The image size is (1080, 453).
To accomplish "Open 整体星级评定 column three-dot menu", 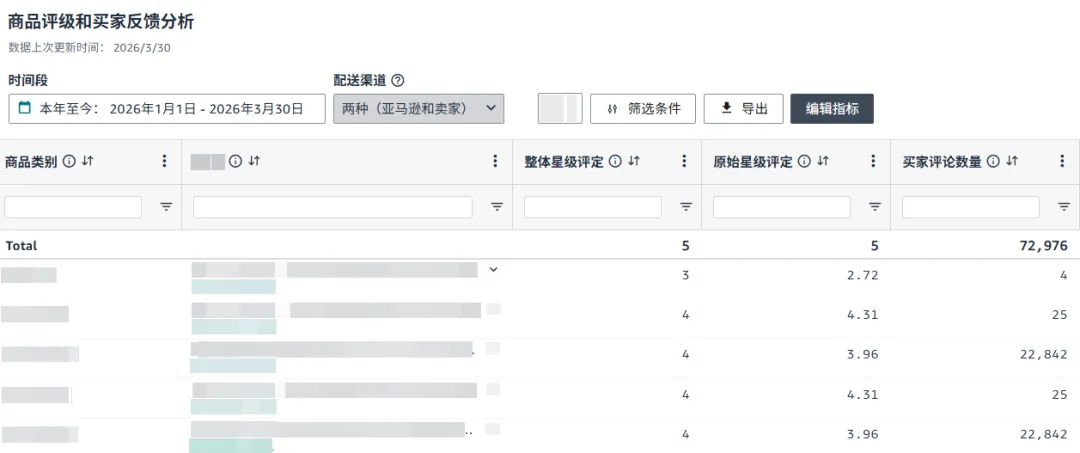I will pyautogui.click(x=684, y=161).
